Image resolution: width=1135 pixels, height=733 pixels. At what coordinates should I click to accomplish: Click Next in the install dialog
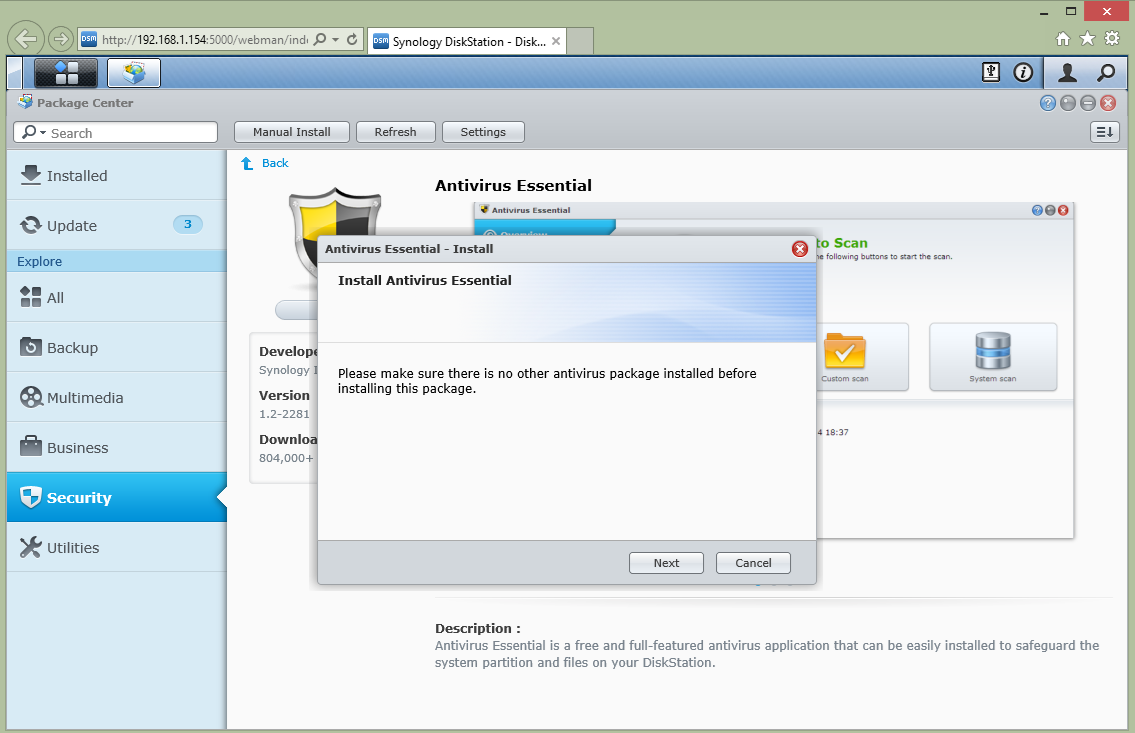click(x=666, y=563)
